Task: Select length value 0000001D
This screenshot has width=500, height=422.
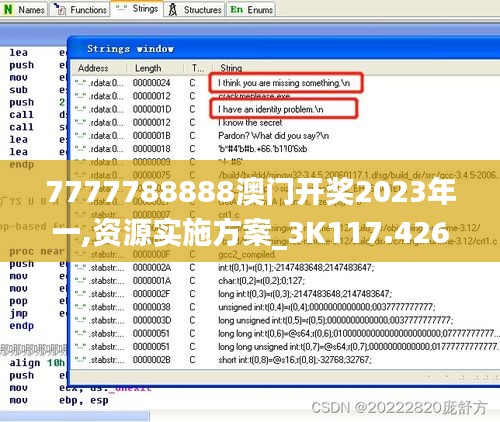Action: pos(152,109)
